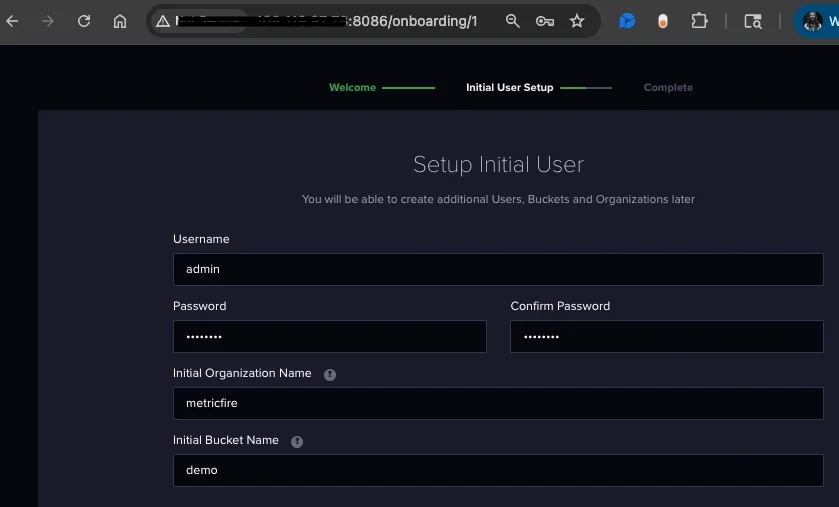The height and width of the screenshot is (507, 839).
Task: Open the saved passwords key icon
Action: [545, 21]
